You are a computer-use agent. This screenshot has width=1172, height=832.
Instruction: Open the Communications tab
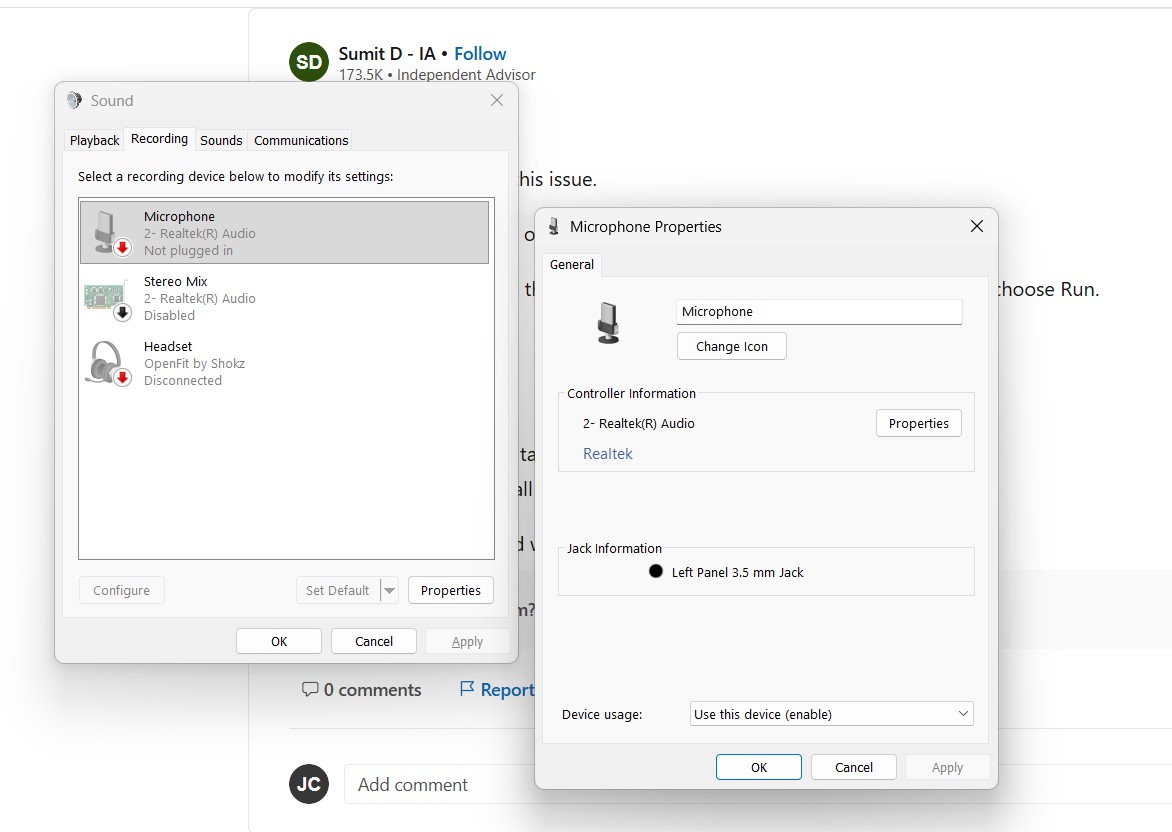[x=301, y=141]
